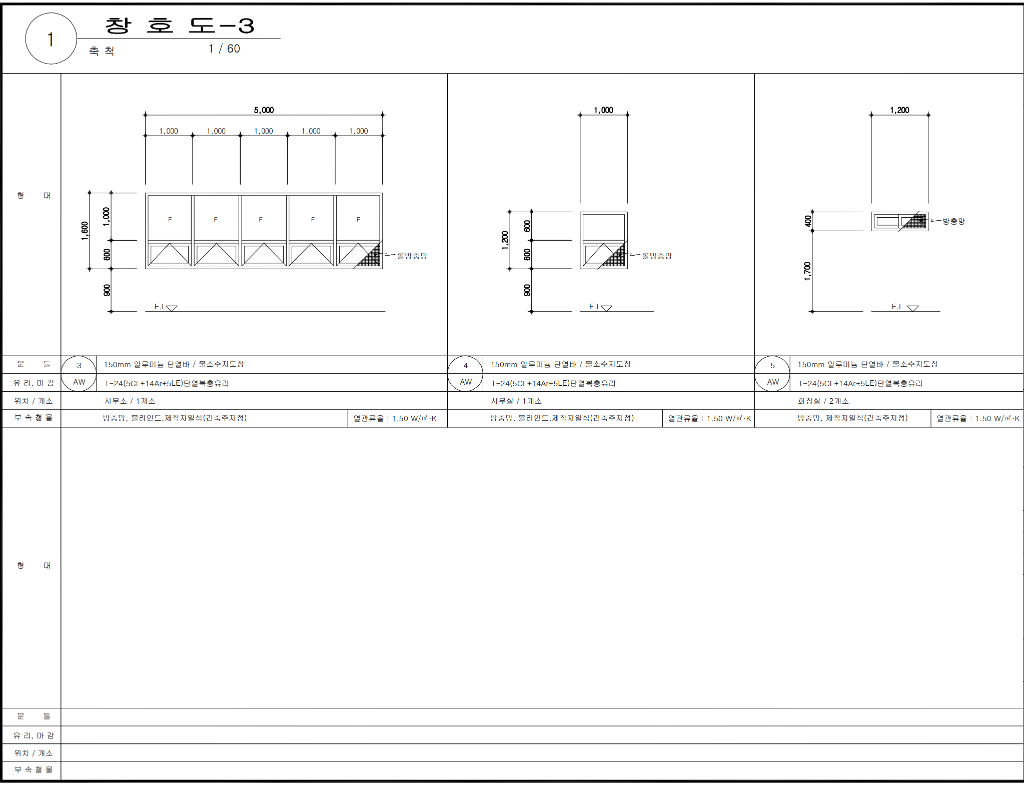Image resolution: width=1024 pixels, height=785 pixels.
Task: Select the 1,600 overall height dimension
Action: click(86, 231)
